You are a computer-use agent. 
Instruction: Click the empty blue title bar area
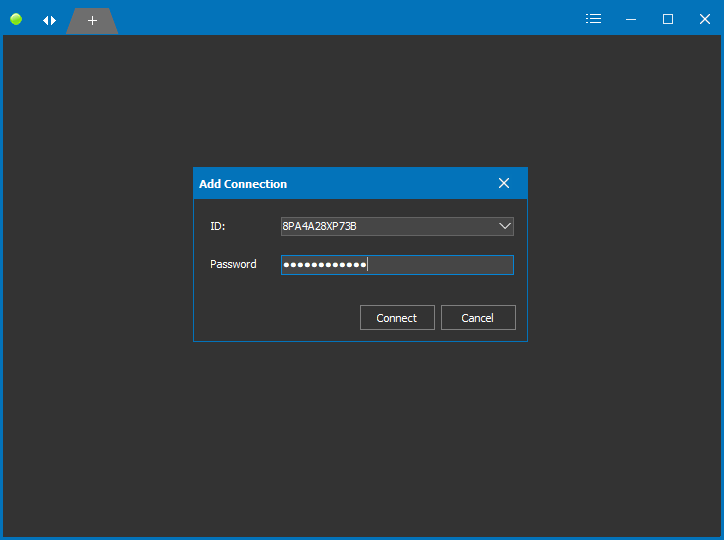[x=350, y=18]
